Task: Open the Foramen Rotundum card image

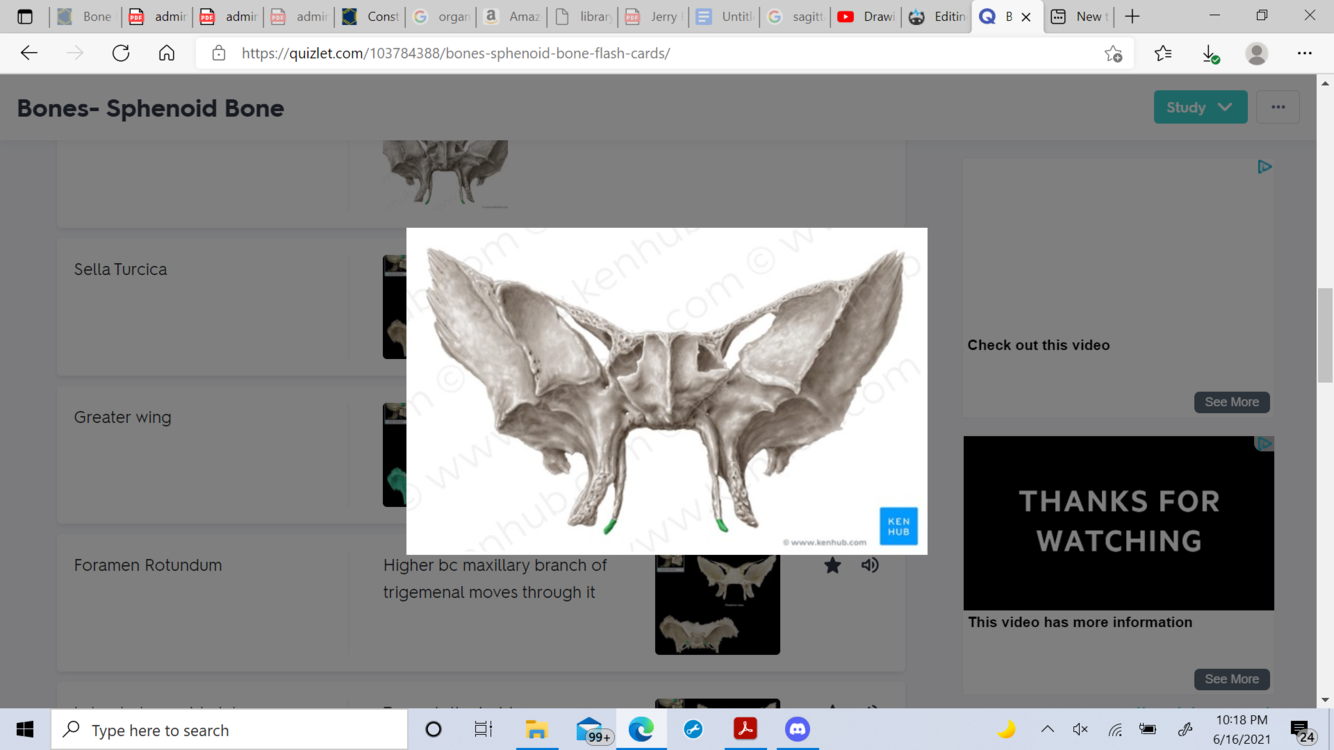Action: 717,604
